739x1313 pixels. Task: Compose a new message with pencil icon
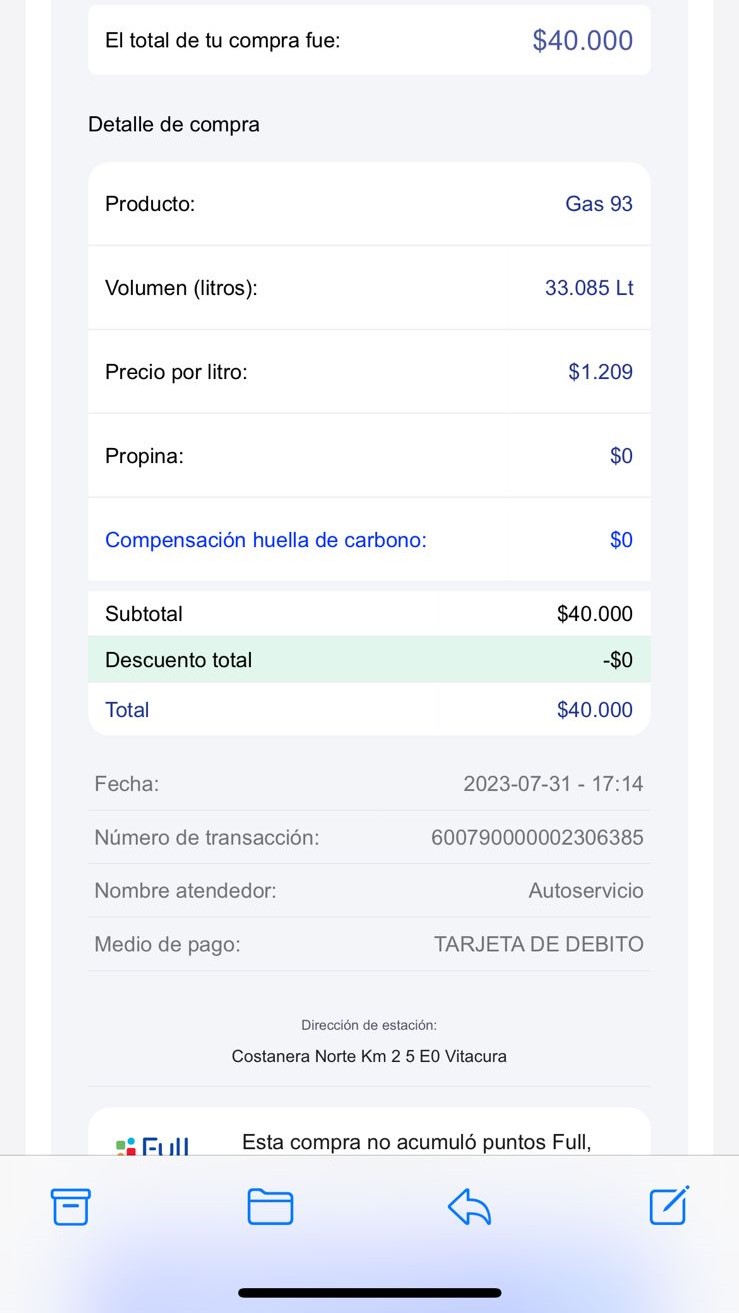(669, 1206)
